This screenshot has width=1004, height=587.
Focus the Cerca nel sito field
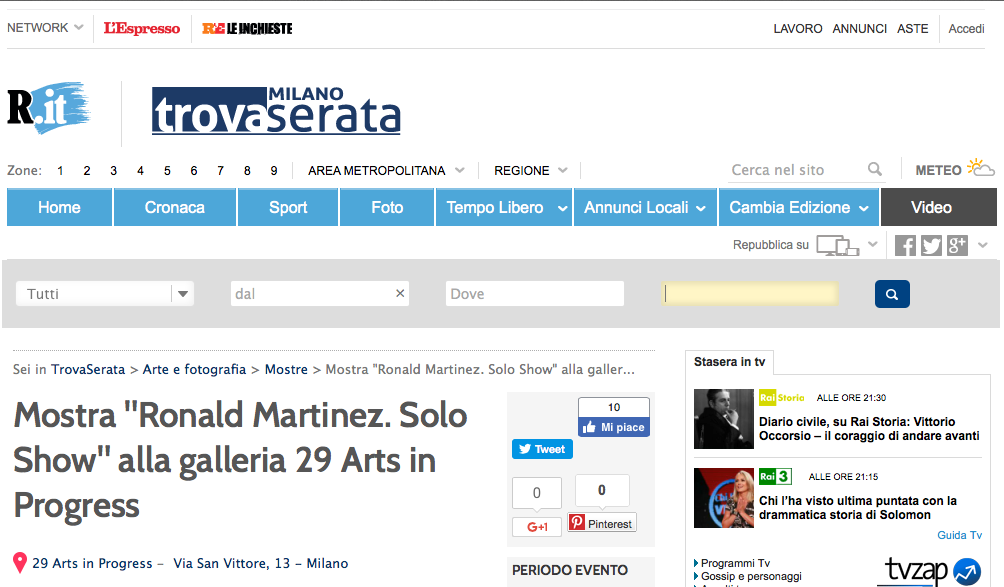click(797, 170)
